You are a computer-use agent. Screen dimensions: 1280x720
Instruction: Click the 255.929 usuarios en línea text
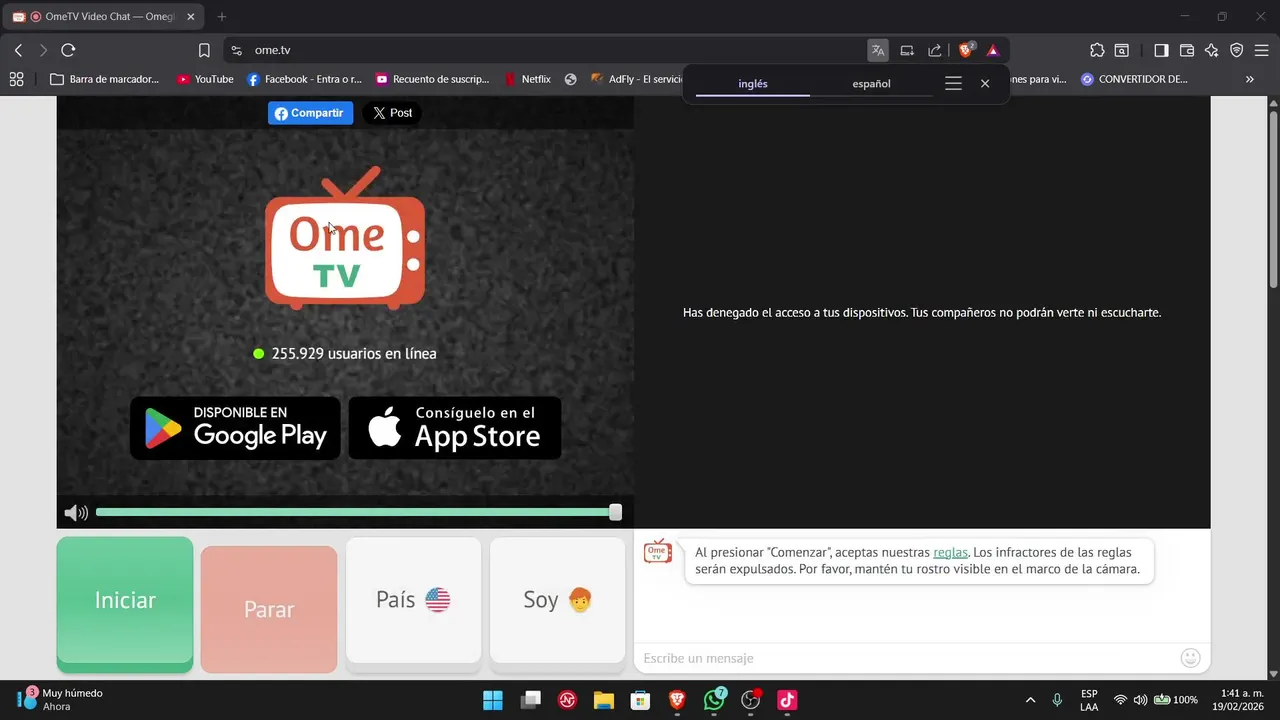click(354, 354)
